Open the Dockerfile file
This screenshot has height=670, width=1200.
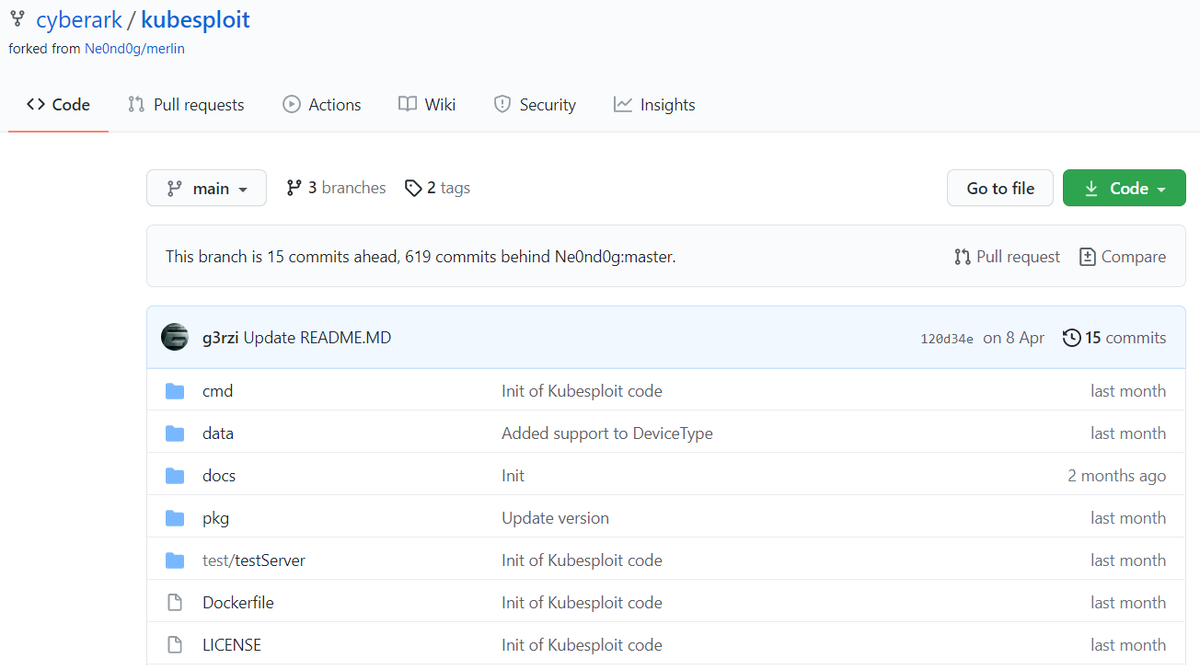coord(238,603)
